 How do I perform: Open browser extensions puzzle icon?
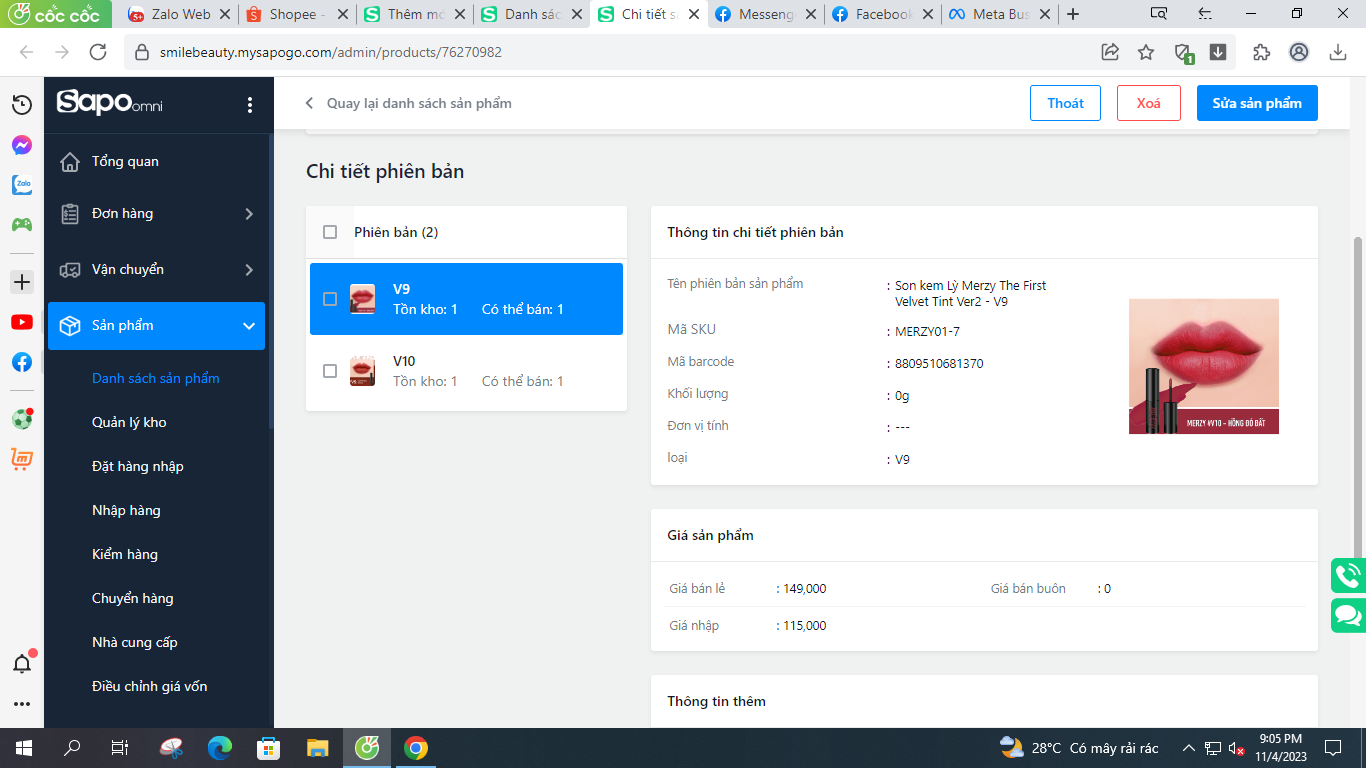(1261, 52)
